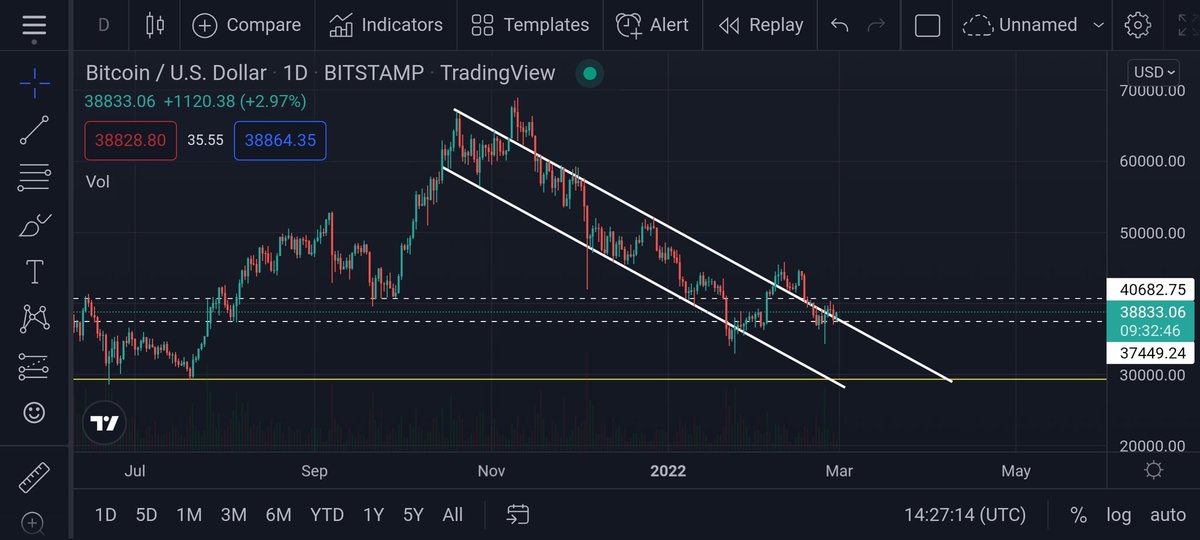This screenshot has height=540, width=1200.
Task: Toggle percent scale mode
Action: (x=1078, y=515)
